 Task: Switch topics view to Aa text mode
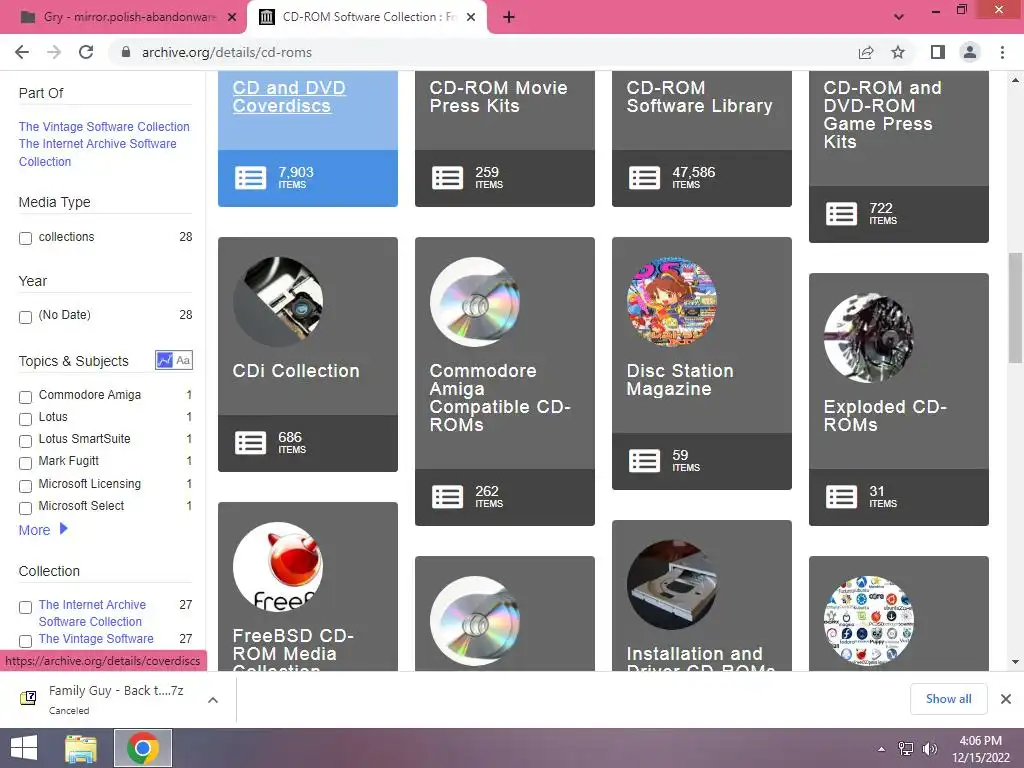click(184, 360)
